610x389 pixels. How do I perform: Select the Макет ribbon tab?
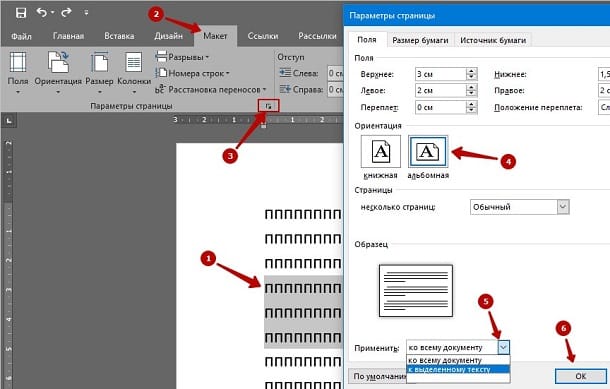click(x=215, y=36)
